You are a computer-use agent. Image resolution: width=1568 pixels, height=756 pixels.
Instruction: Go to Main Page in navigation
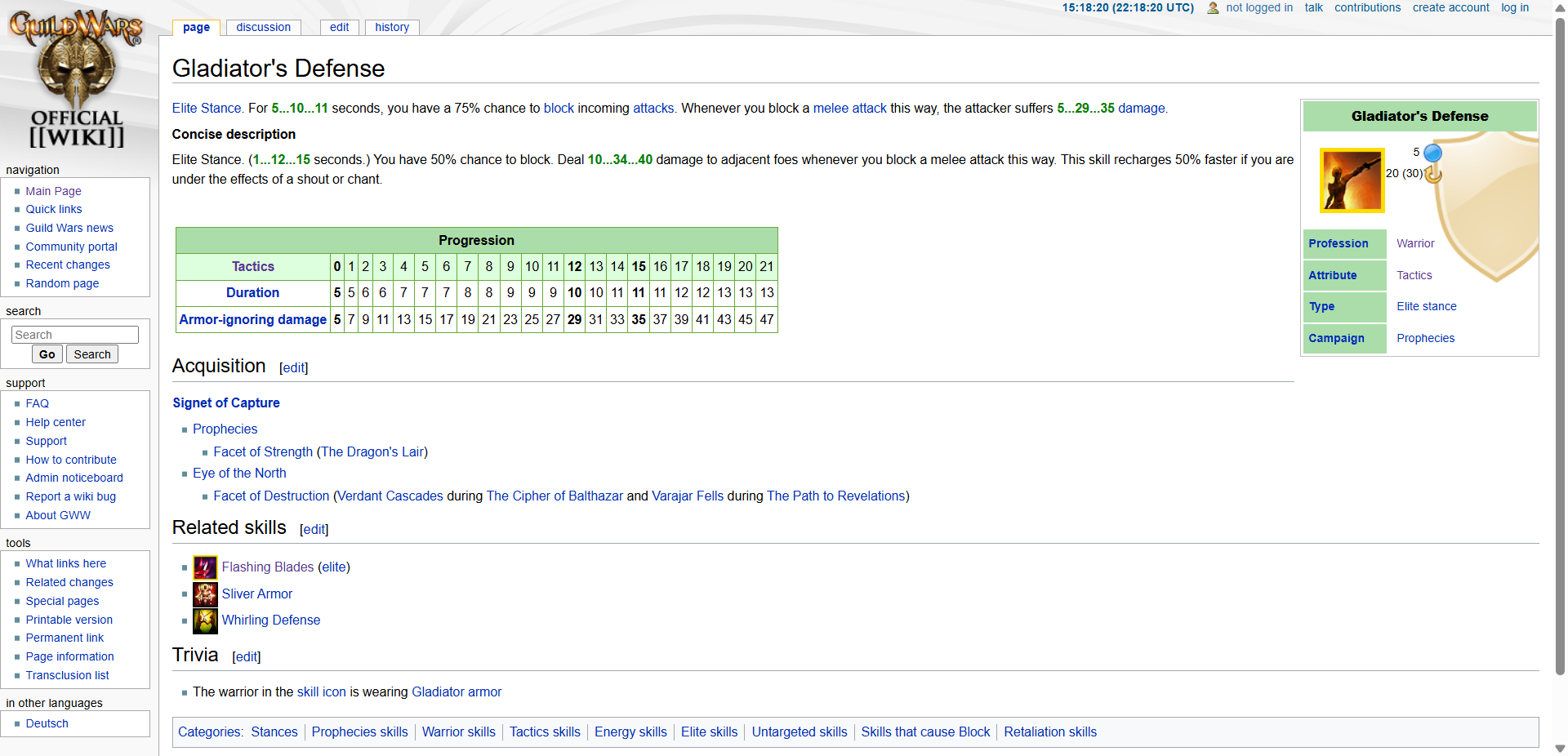click(x=53, y=191)
